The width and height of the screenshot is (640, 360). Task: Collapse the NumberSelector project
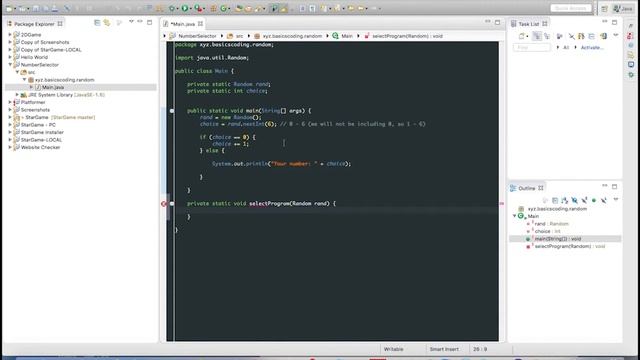(10, 64)
